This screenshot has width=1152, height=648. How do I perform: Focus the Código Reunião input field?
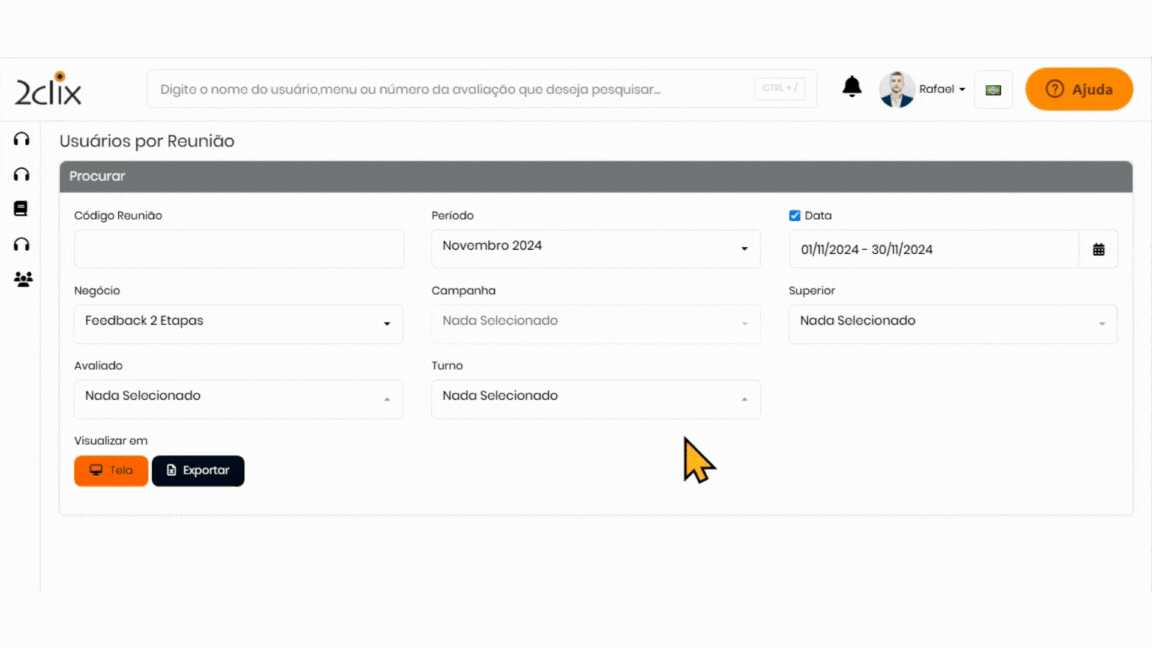[239, 249]
